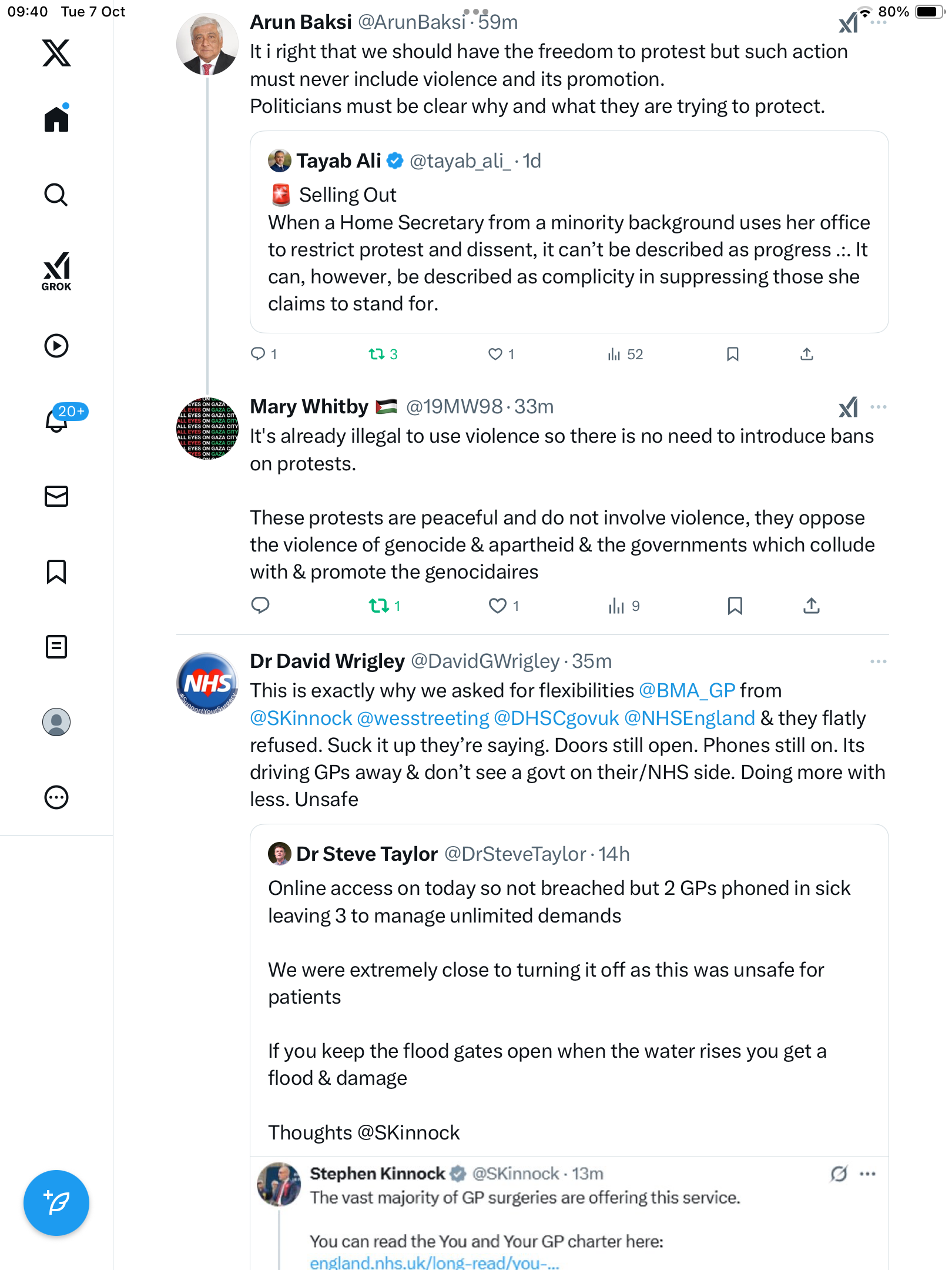The width and height of the screenshot is (952, 1270).
Task: Go to the Home timeline
Action: pos(56,119)
